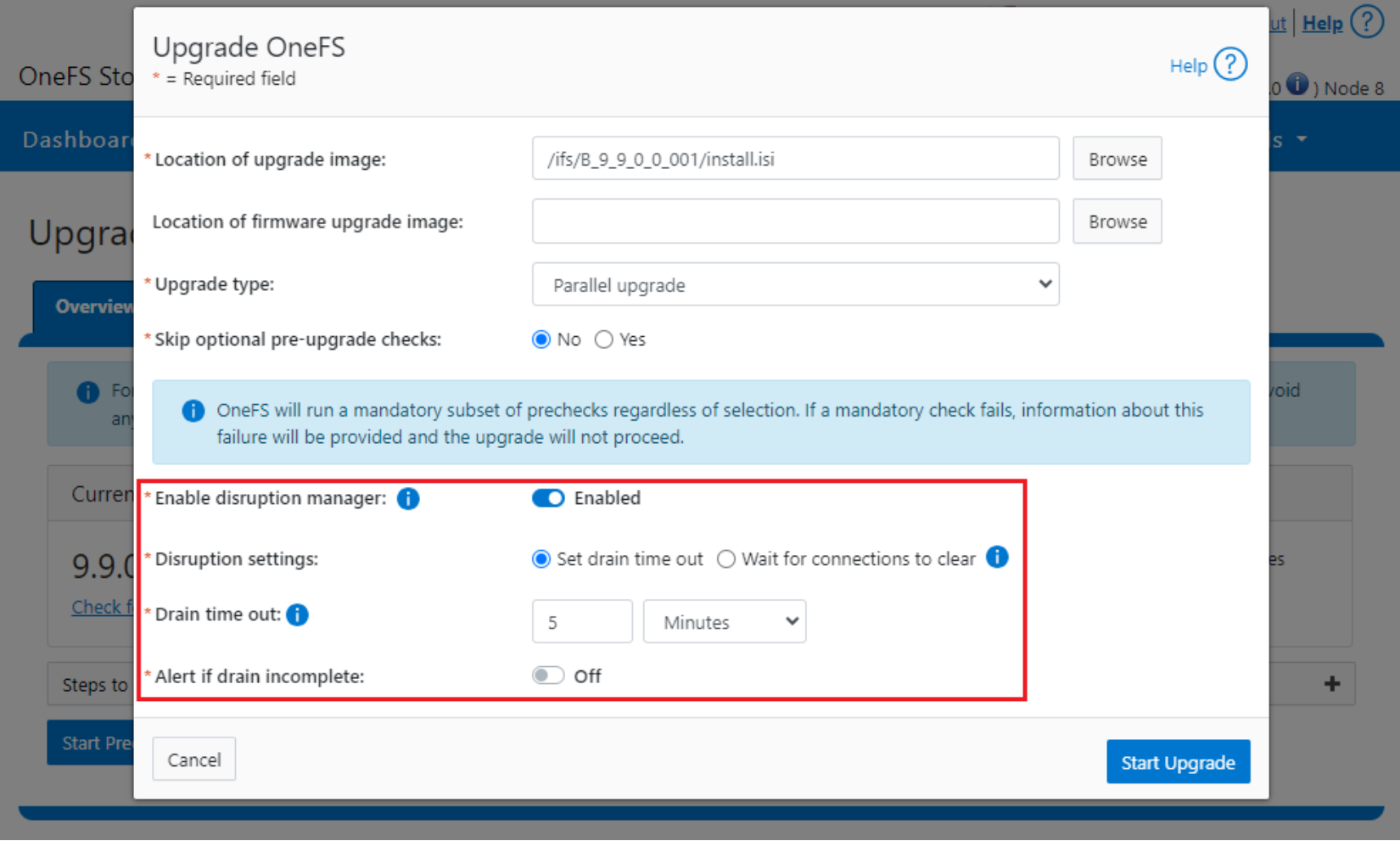
Task: Click Browse for firmware upgrade image
Action: [1117, 221]
